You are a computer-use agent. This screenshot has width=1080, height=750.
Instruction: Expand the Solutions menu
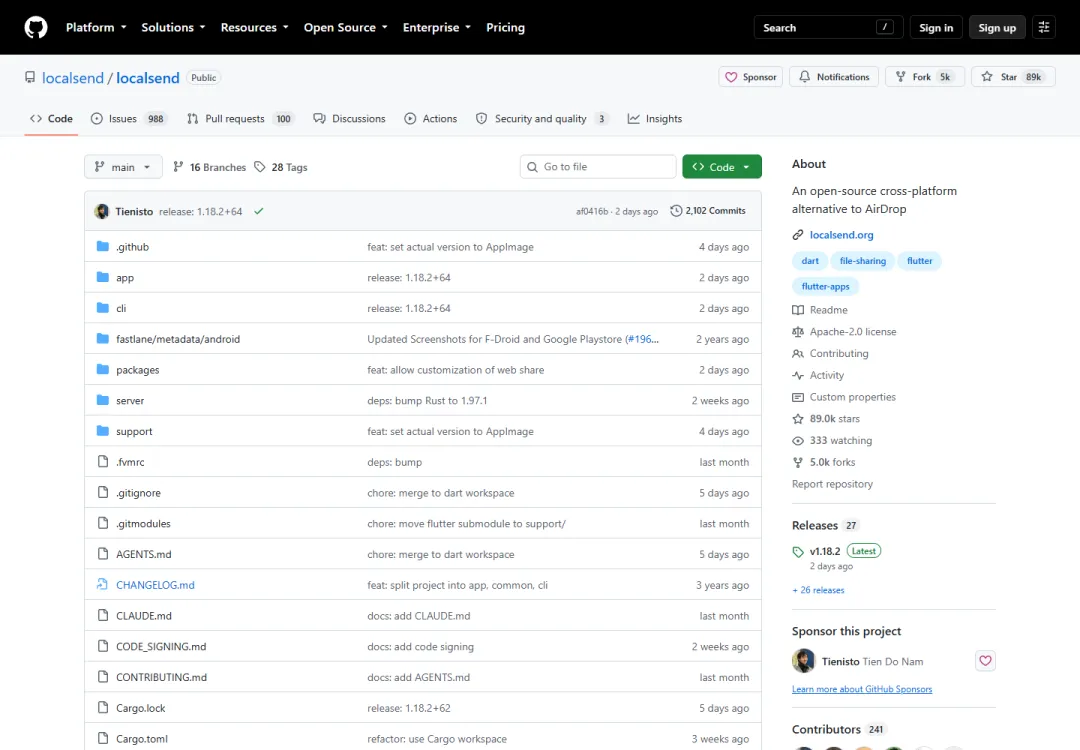click(173, 28)
